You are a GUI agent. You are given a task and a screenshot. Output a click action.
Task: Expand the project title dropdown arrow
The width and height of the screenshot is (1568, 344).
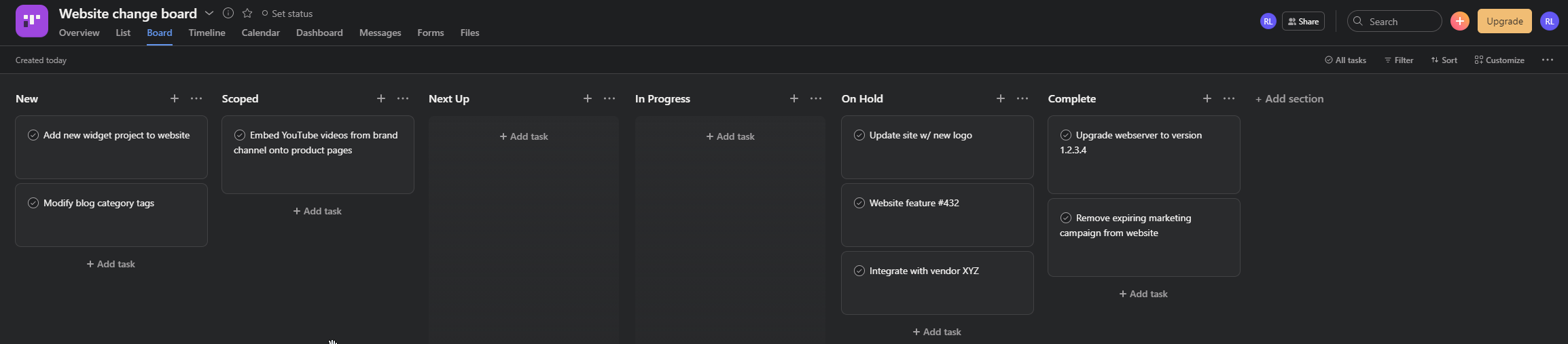coord(209,14)
